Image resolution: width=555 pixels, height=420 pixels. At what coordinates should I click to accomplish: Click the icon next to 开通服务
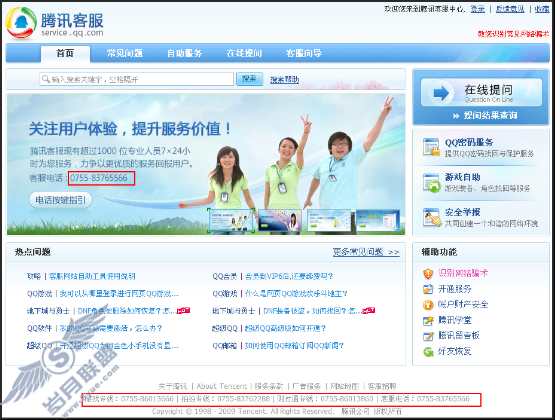(x=428, y=289)
